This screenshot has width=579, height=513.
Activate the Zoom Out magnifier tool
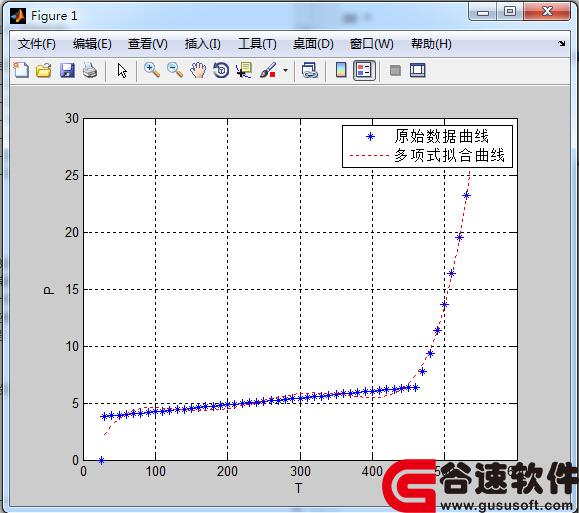pos(175,70)
